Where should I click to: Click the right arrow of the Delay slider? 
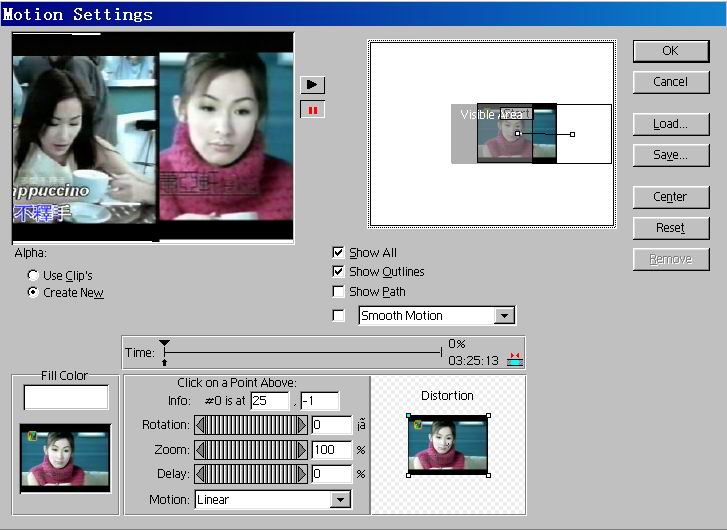301,474
